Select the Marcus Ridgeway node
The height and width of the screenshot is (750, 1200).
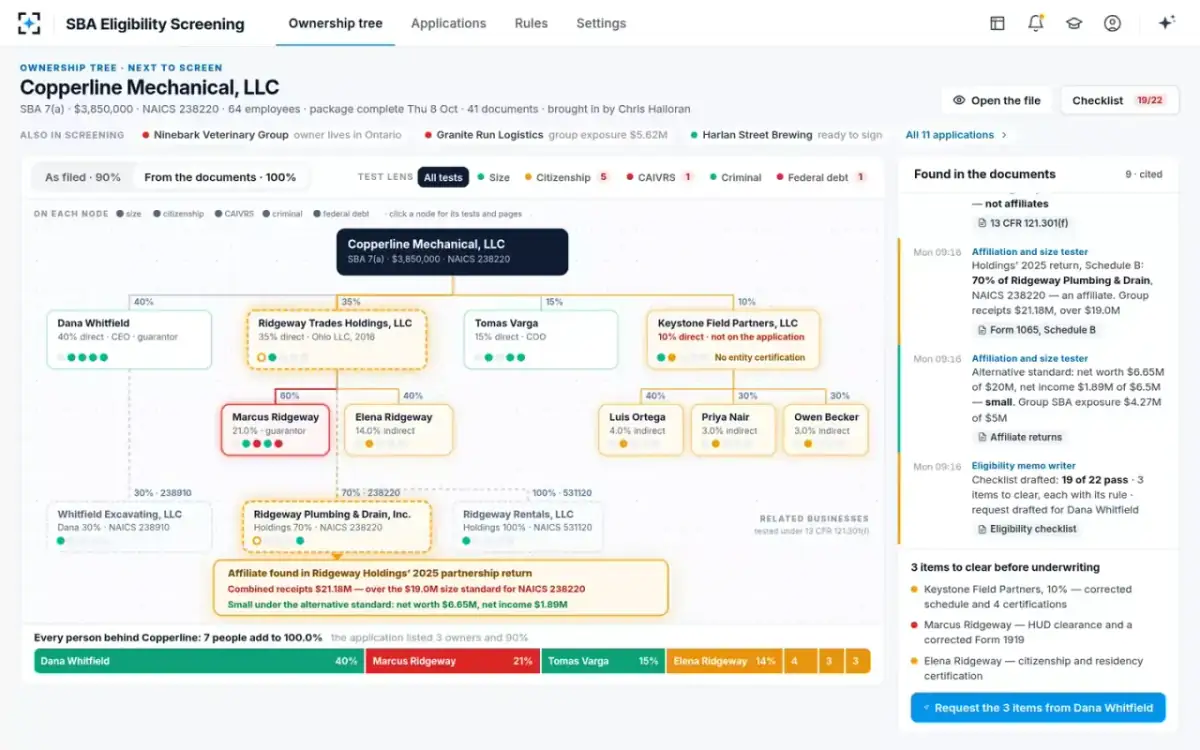point(275,430)
